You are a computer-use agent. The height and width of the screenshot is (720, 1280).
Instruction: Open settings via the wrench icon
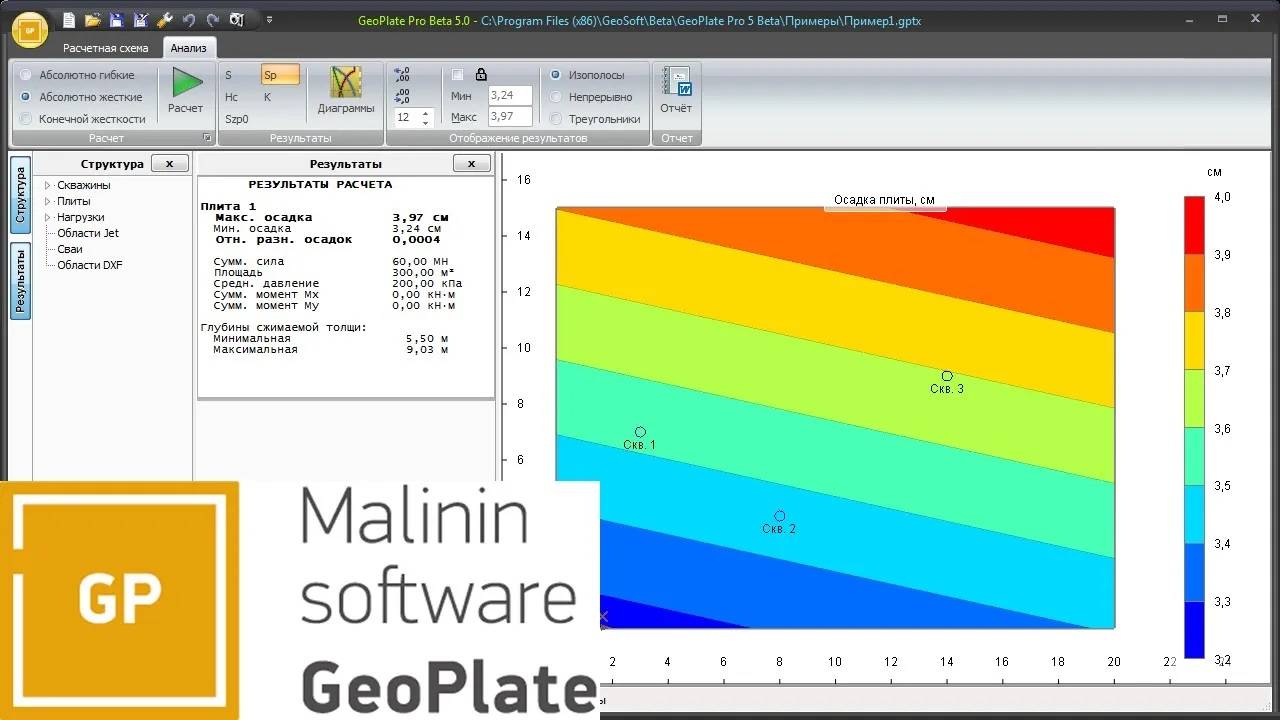point(164,20)
